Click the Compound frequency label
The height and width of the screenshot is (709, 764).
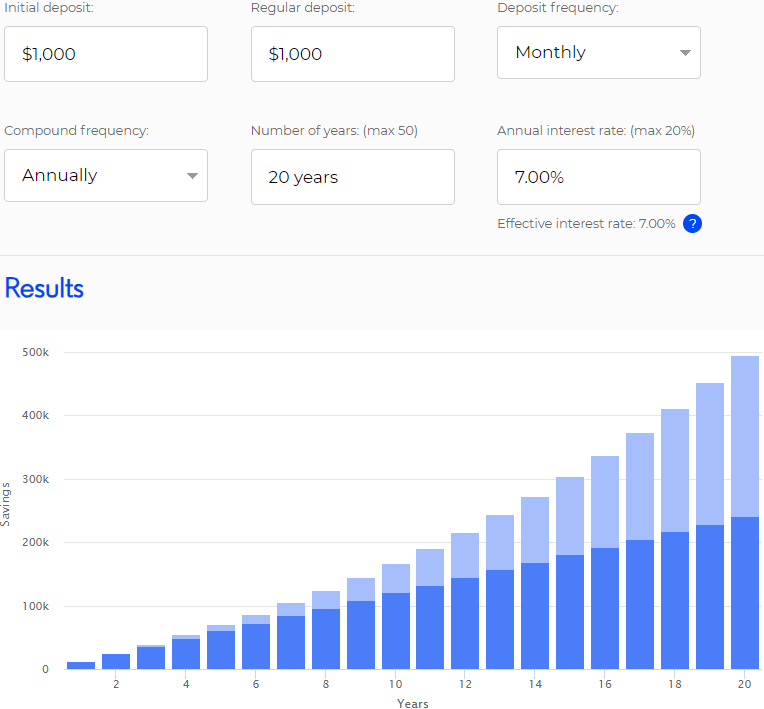[x=76, y=131]
